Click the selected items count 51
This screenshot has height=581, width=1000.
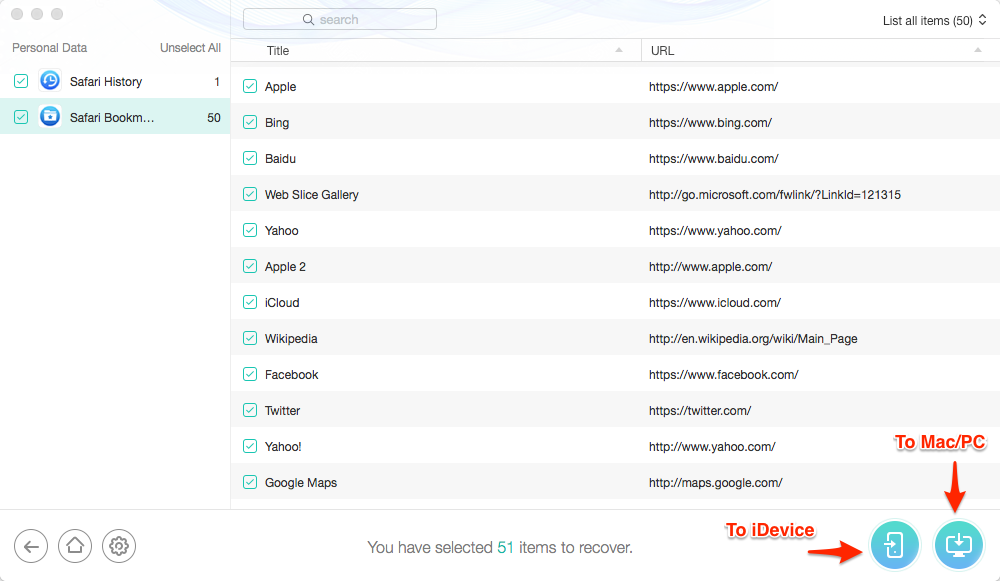click(506, 547)
